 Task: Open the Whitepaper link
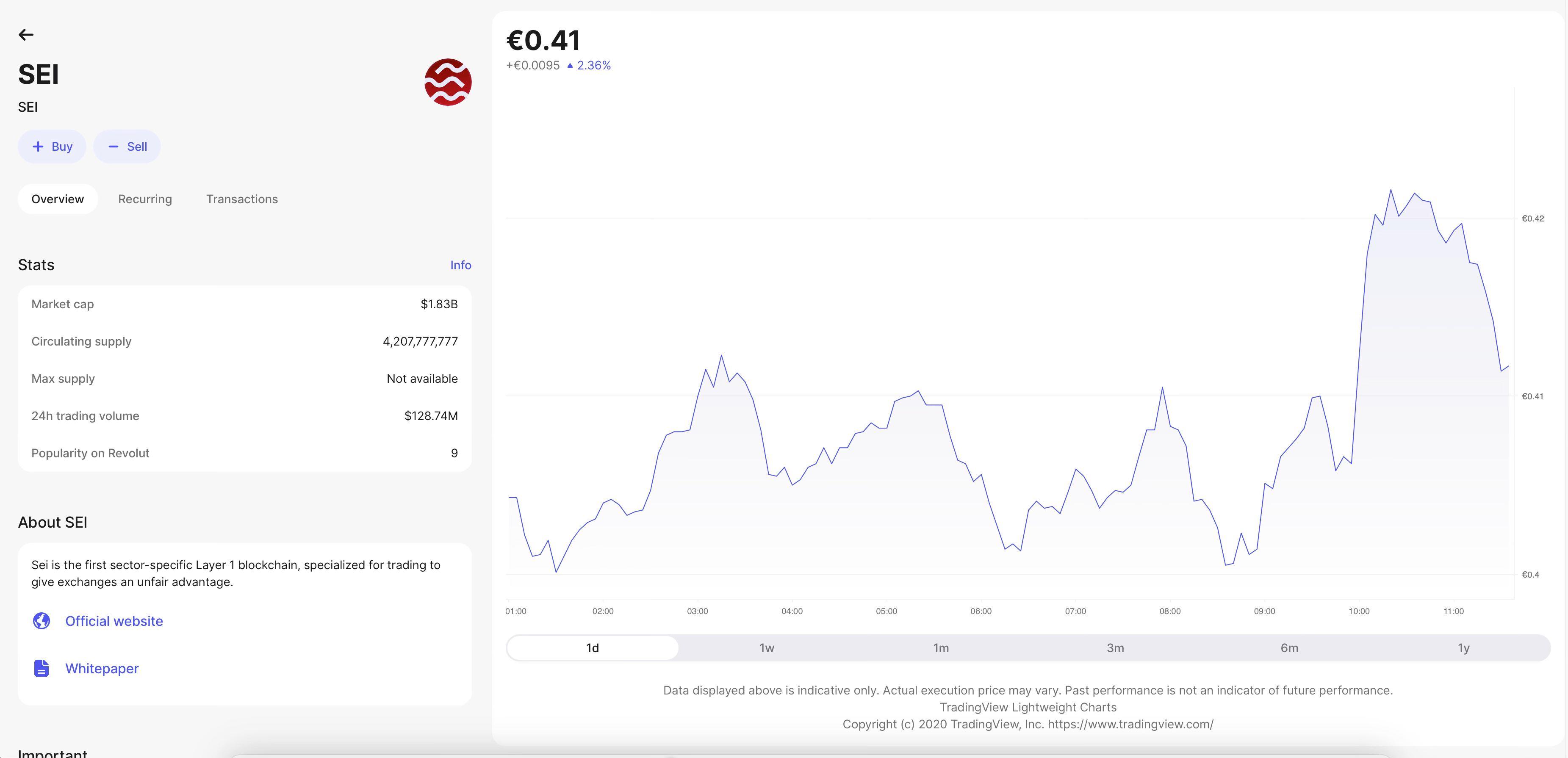pyautogui.click(x=102, y=669)
